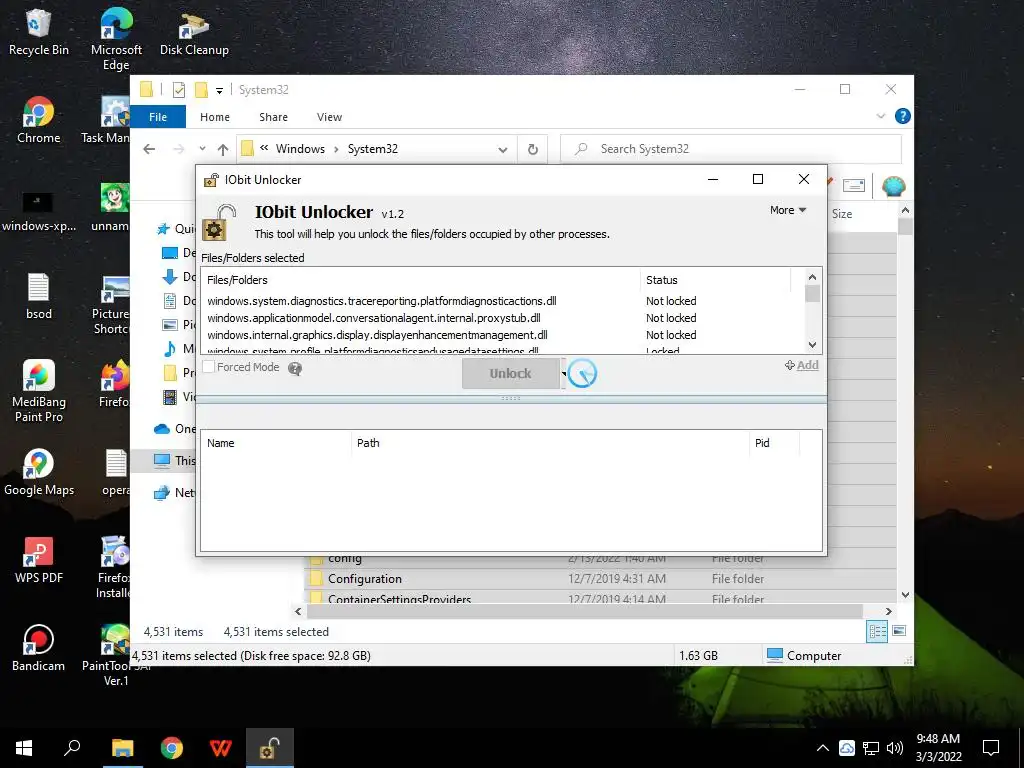Expand the Explorer address bar history dropdown
The height and width of the screenshot is (768, 1024).
tap(503, 150)
